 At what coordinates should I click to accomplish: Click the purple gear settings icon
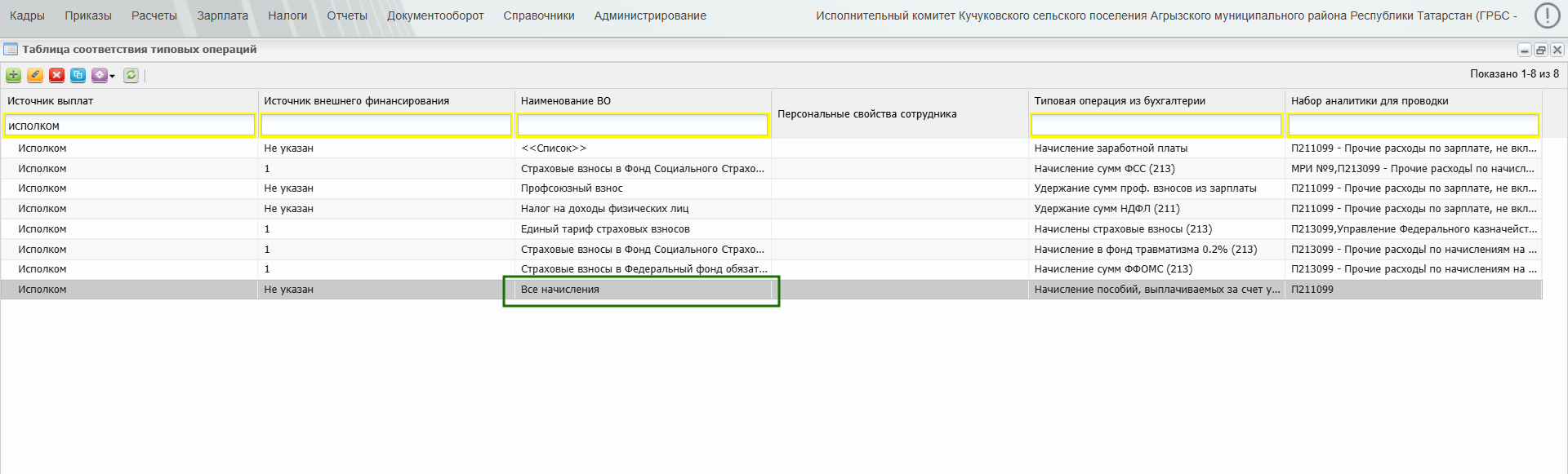(x=99, y=76)
